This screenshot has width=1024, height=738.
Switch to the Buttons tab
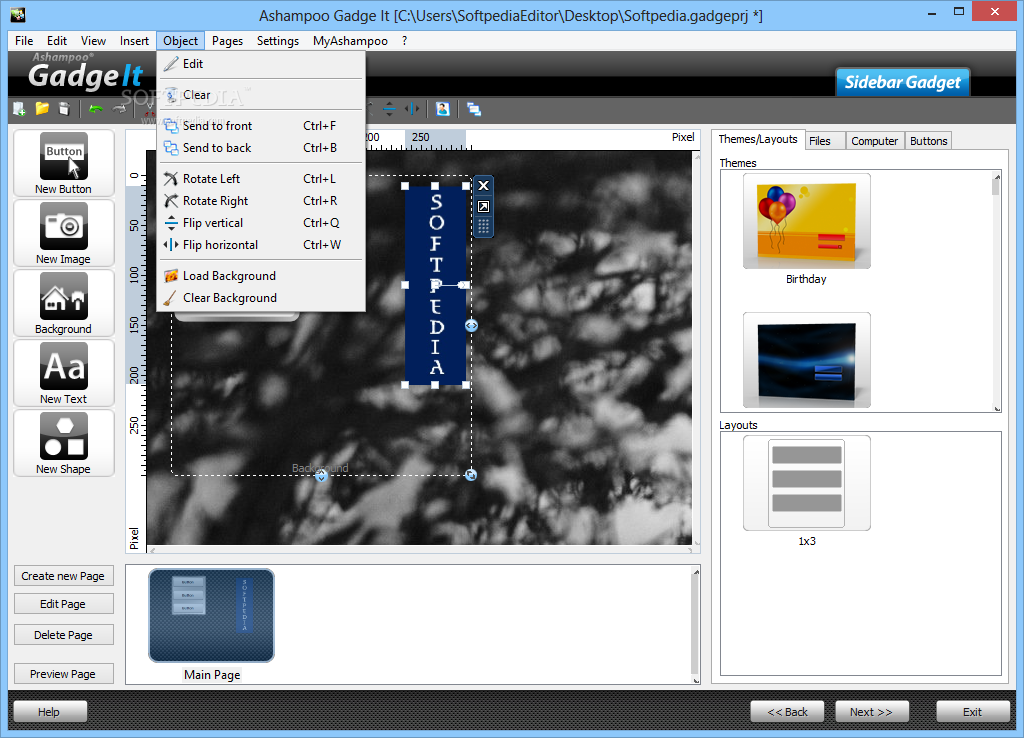[x=928, y=141]
